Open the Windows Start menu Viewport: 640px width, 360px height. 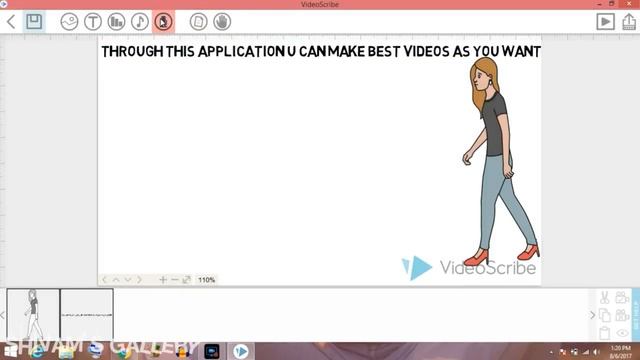point(11,351)
